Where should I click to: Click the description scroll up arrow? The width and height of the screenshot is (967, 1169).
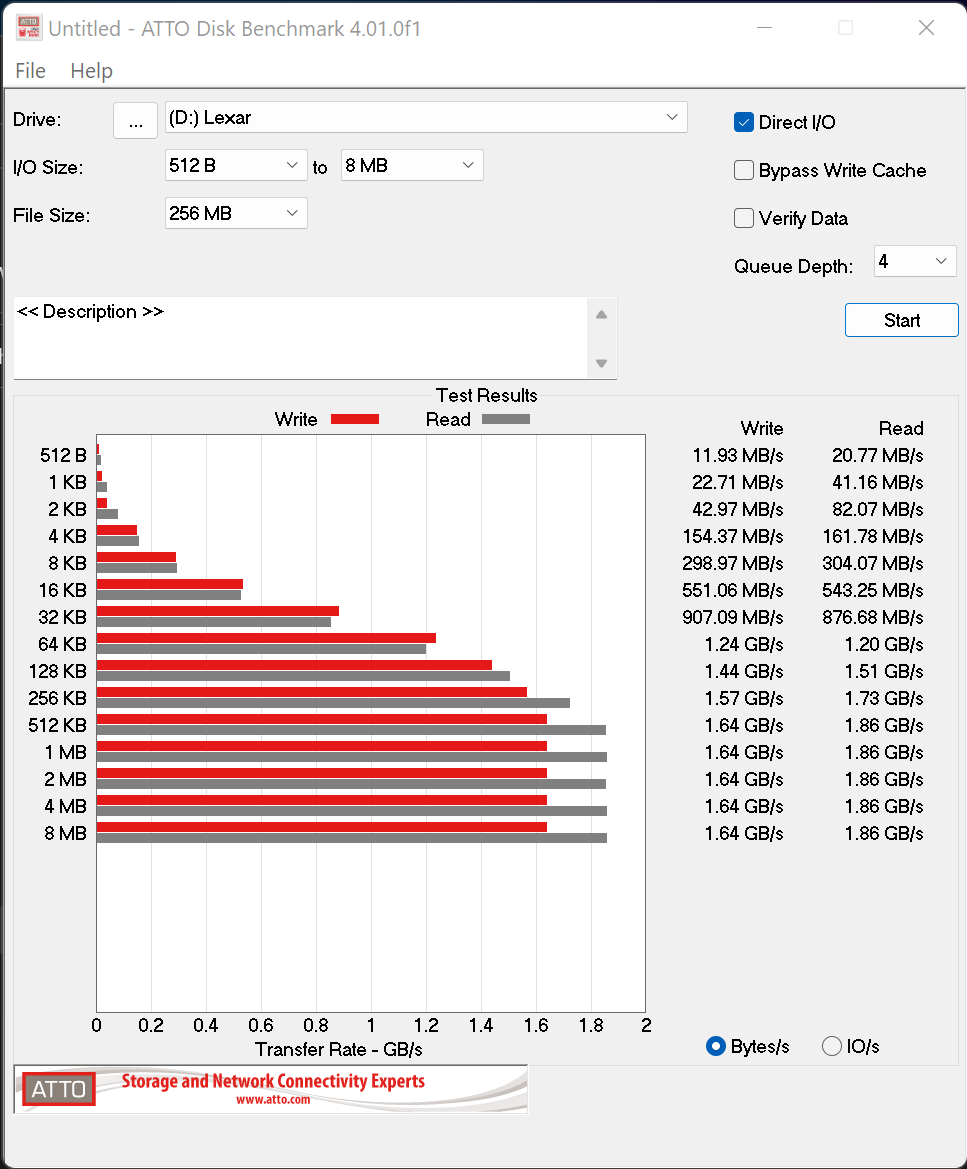[x=601, y=315]
